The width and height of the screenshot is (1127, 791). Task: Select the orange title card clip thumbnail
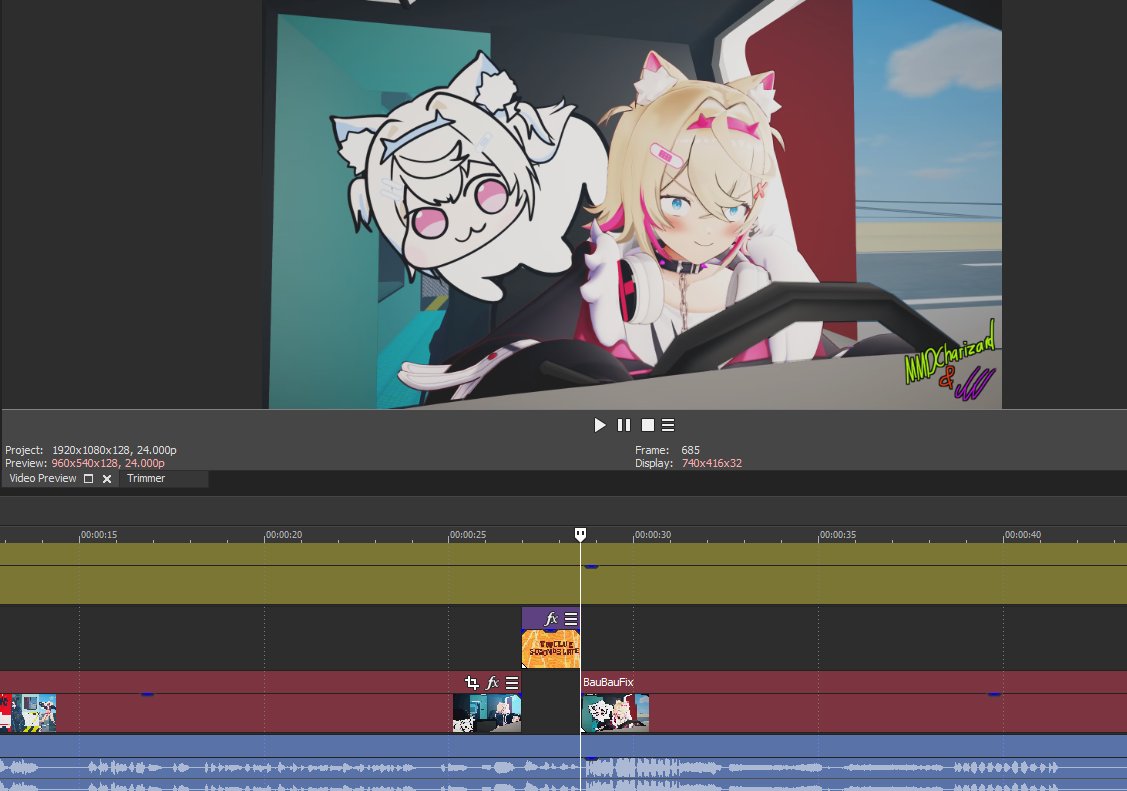pyautogui.click(x=551, y=649)
